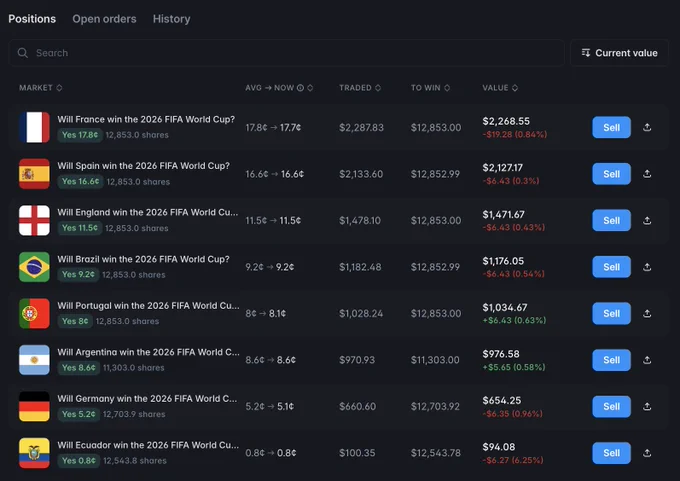The image size is (680, 481).
Task: Click the share icon for France position
Action: coord(647,127)
